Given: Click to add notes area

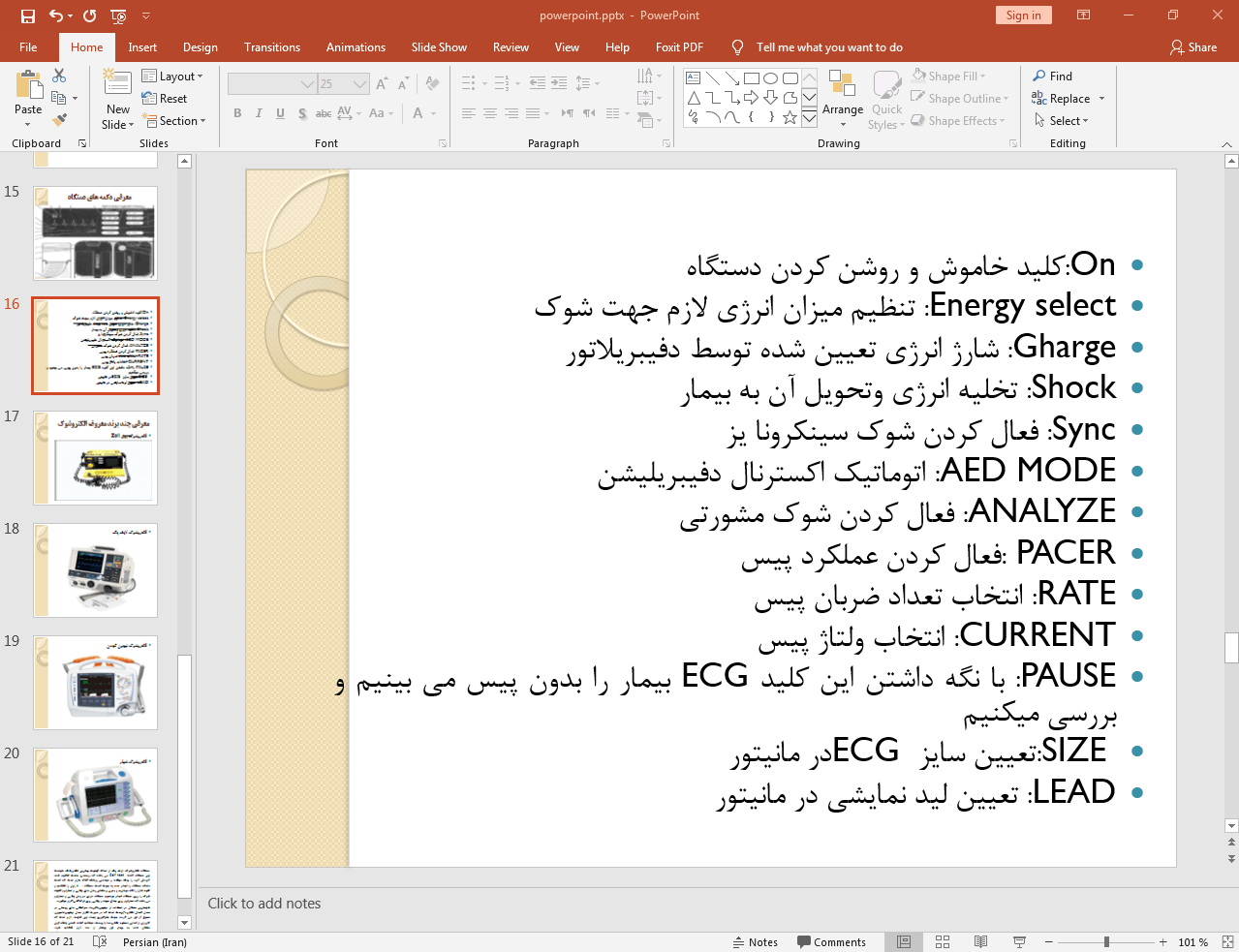Looking at the screenshot, I should click(264, 903).
